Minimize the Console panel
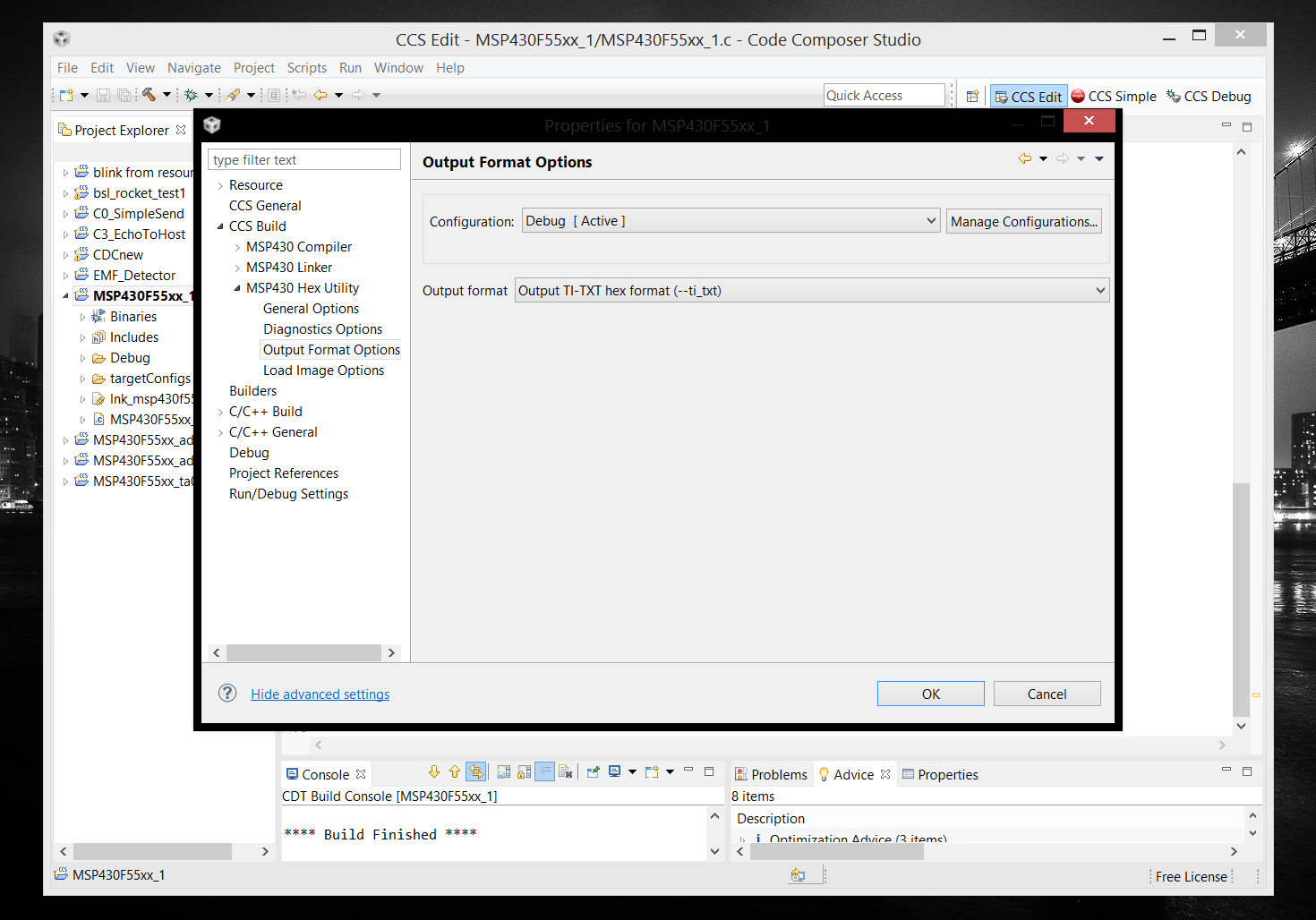1316x920 pixels. (688, 770)
